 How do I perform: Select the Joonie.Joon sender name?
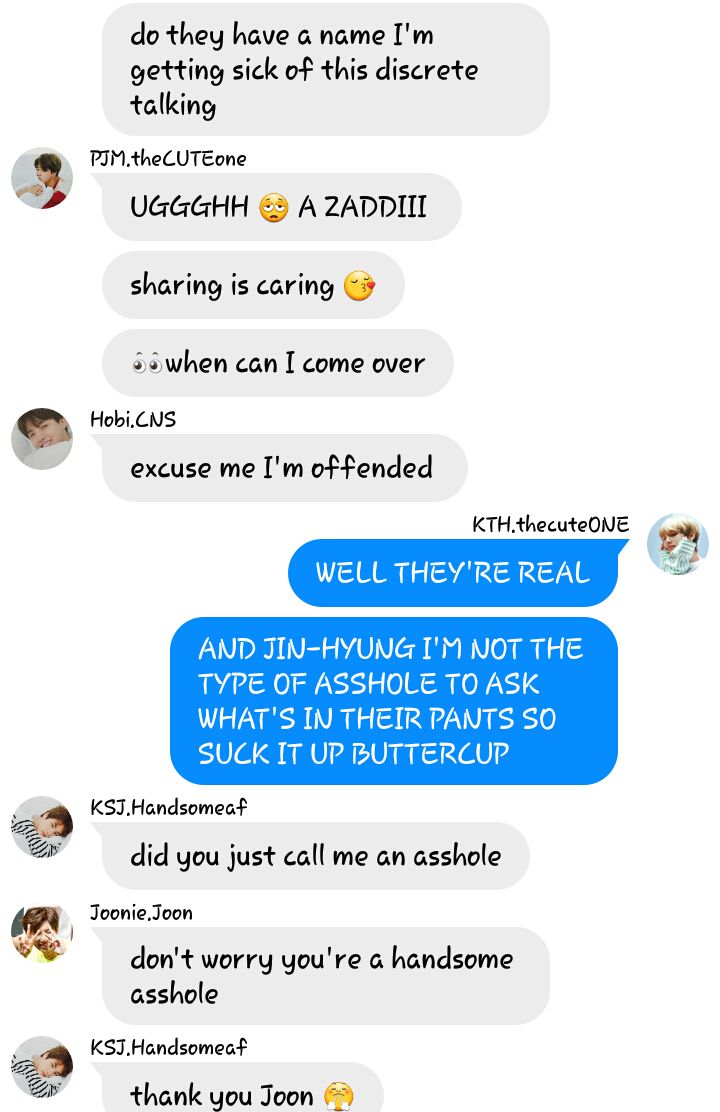point(141,912)
